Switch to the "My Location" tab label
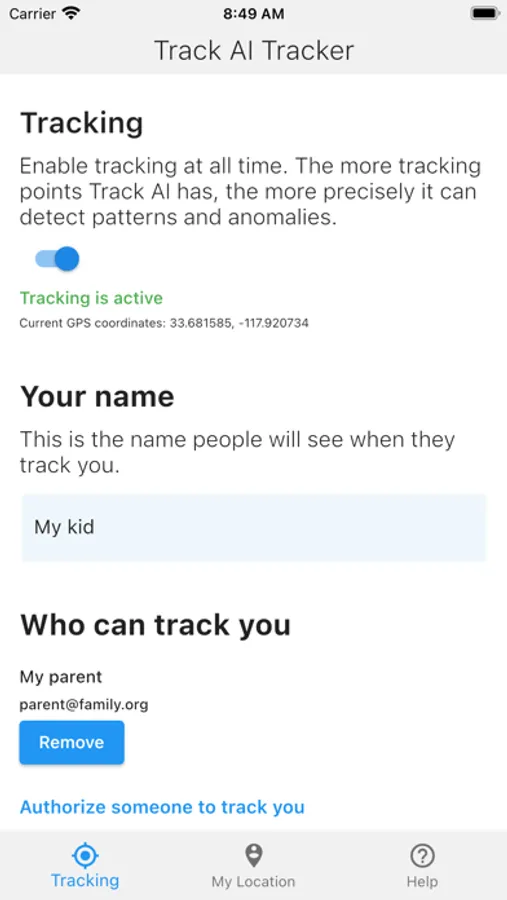Viewport: 507px width, 900px height. click(x=253, y=882)
